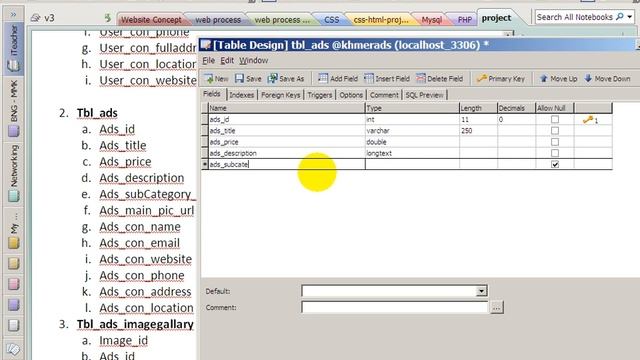
Task: Expand the notebook navigation bar chevrons
Action: tap(13, 15)
